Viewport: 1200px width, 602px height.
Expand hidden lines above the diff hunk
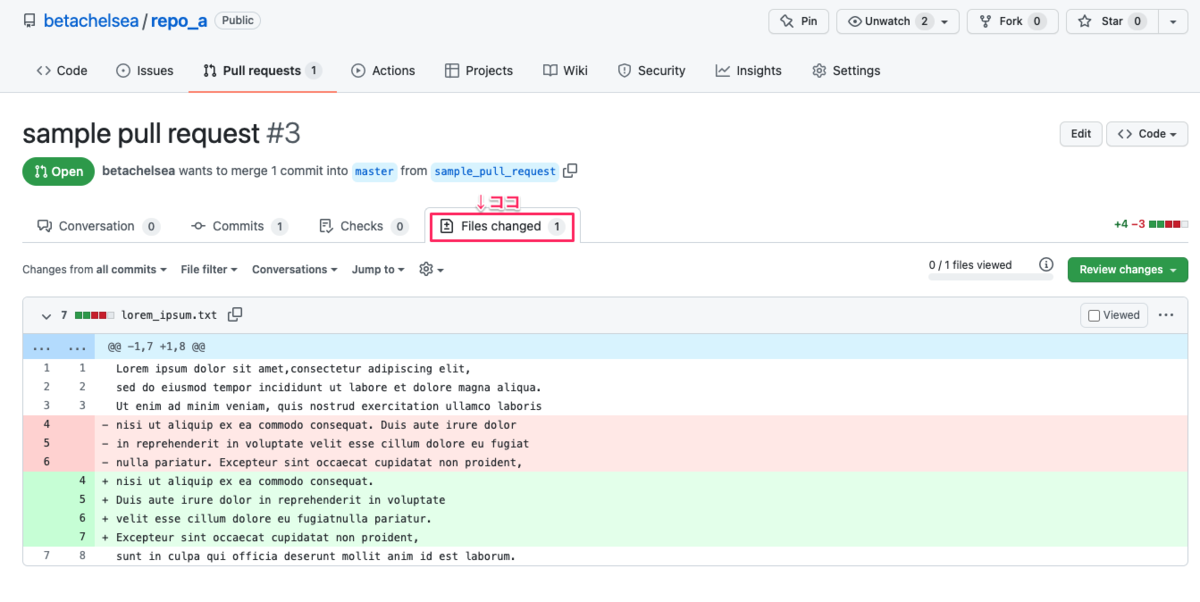click(59, 346)
